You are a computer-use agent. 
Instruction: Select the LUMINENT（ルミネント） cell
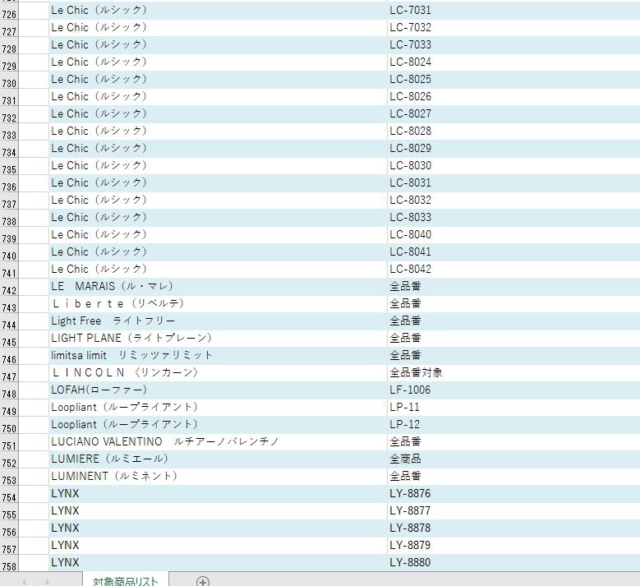[218, 476]
